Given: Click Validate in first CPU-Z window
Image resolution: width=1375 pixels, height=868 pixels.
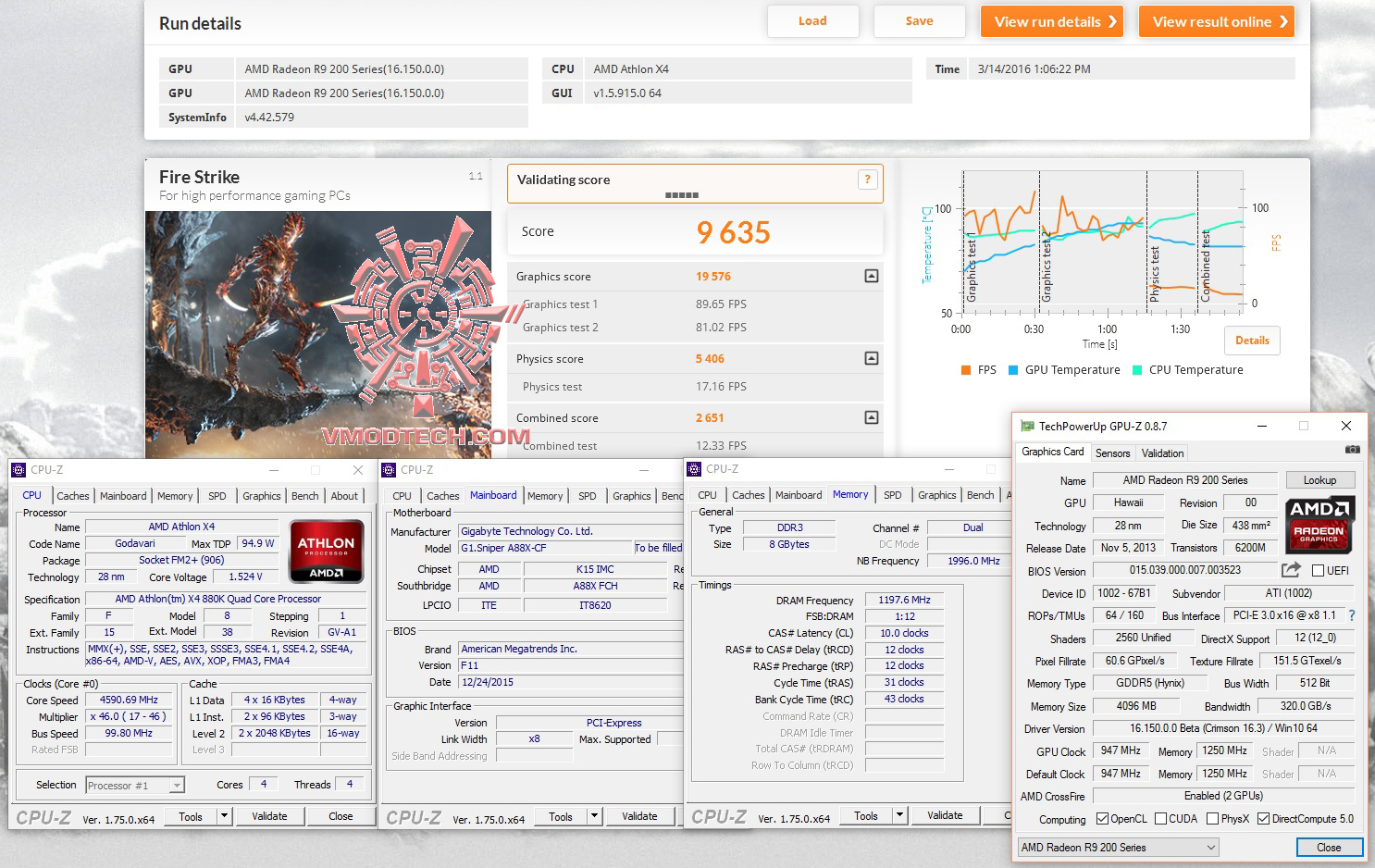Looking at the screenshot, I should tap(269, 816).
